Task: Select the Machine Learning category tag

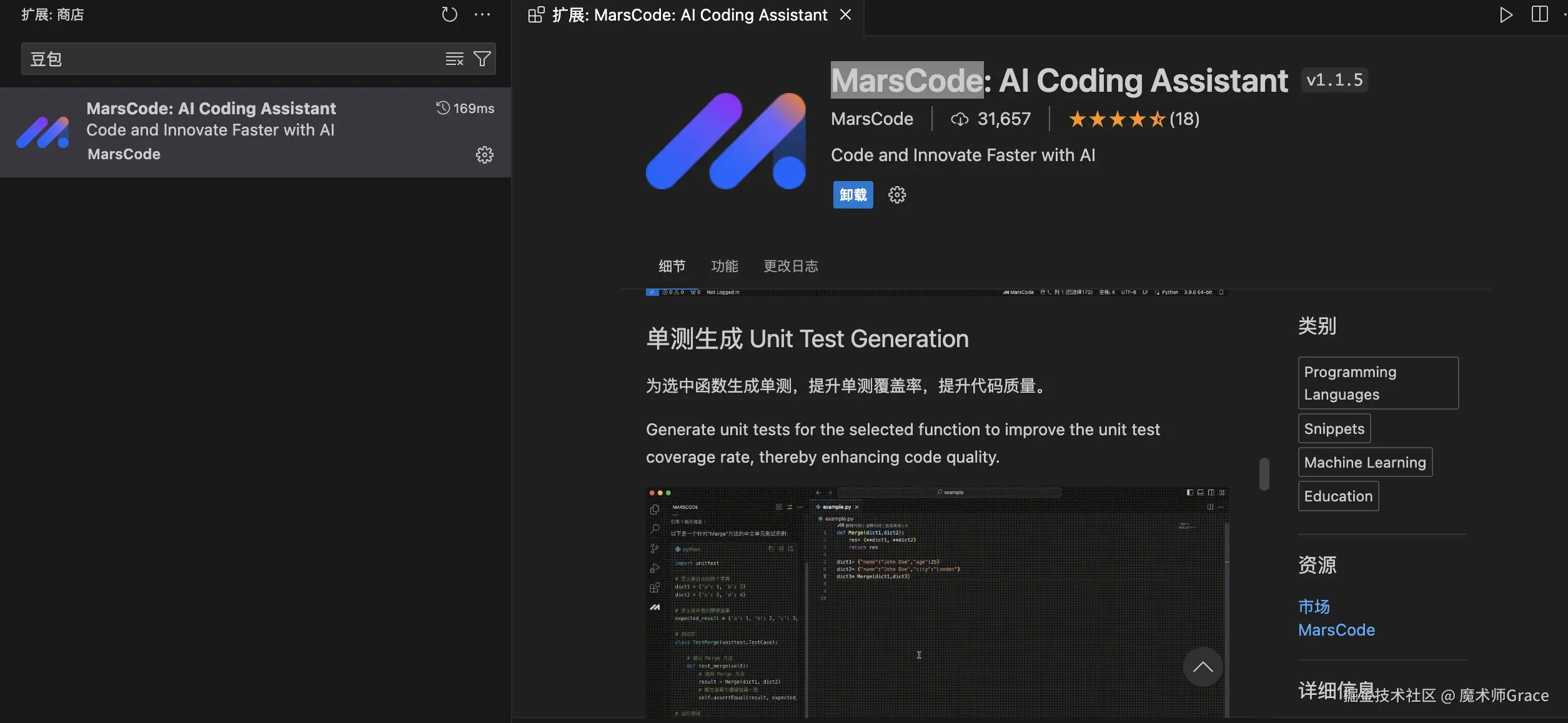Action: click(1365, 463)
